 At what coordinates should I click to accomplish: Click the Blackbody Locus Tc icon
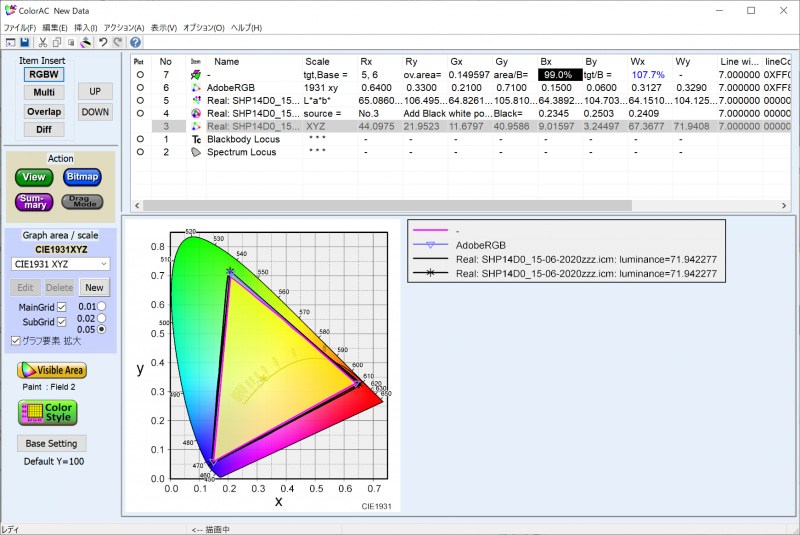click(195, 139)
